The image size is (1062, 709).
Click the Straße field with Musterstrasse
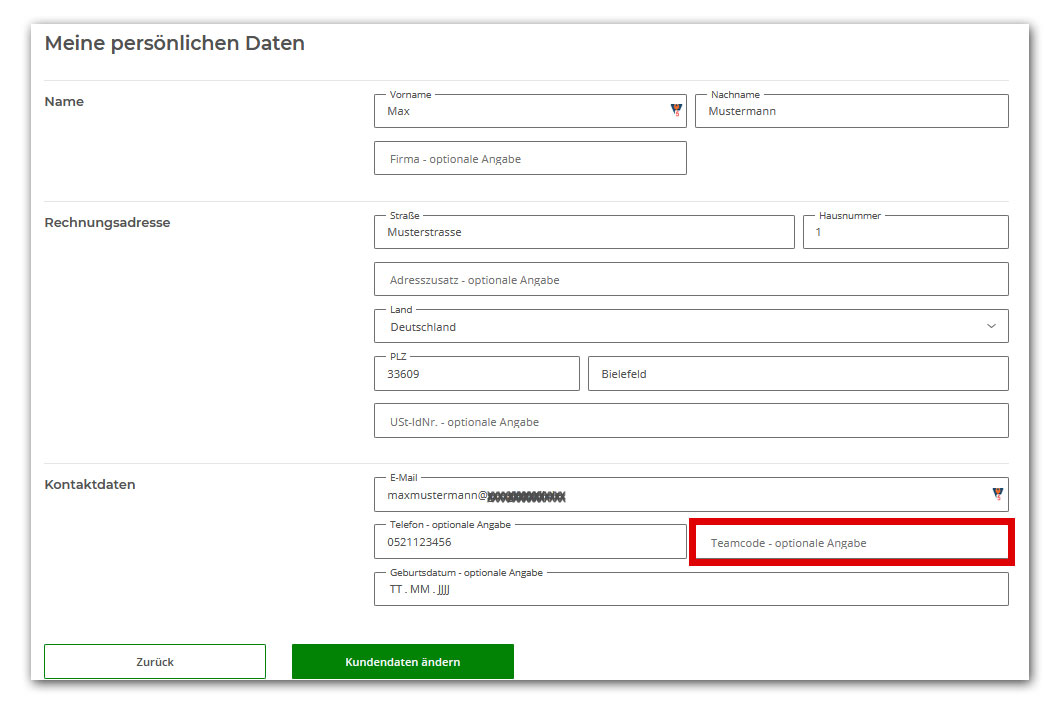tap(584, 232)
